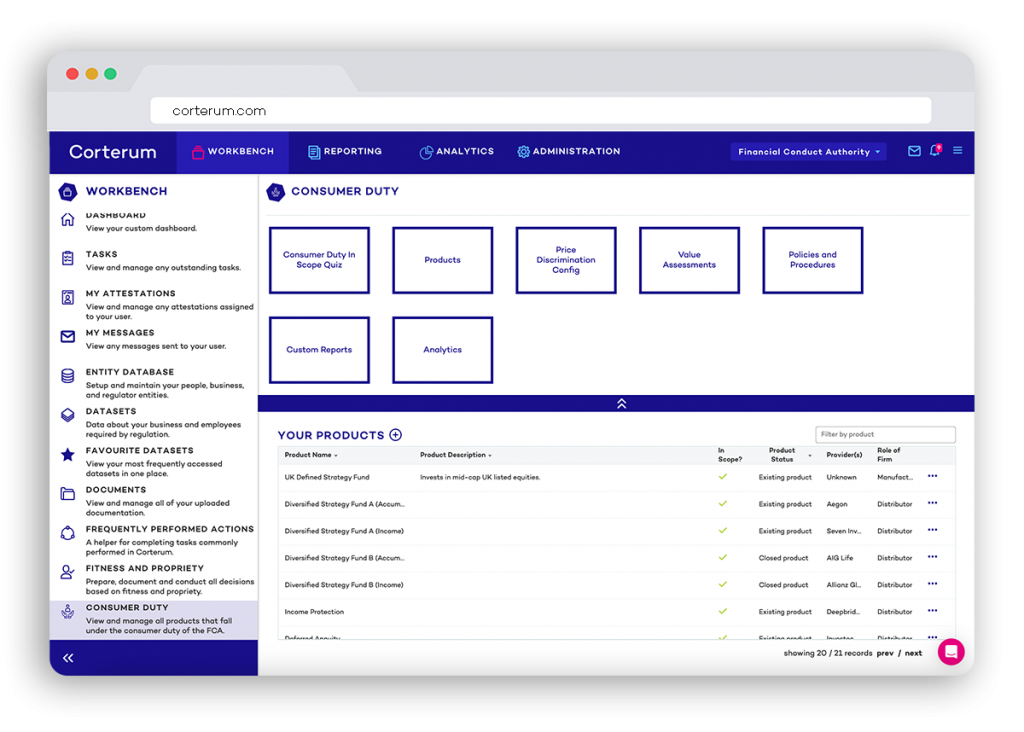1024x732 pixels.
Task: Go to the prev page of records
Action: [885, 653]
